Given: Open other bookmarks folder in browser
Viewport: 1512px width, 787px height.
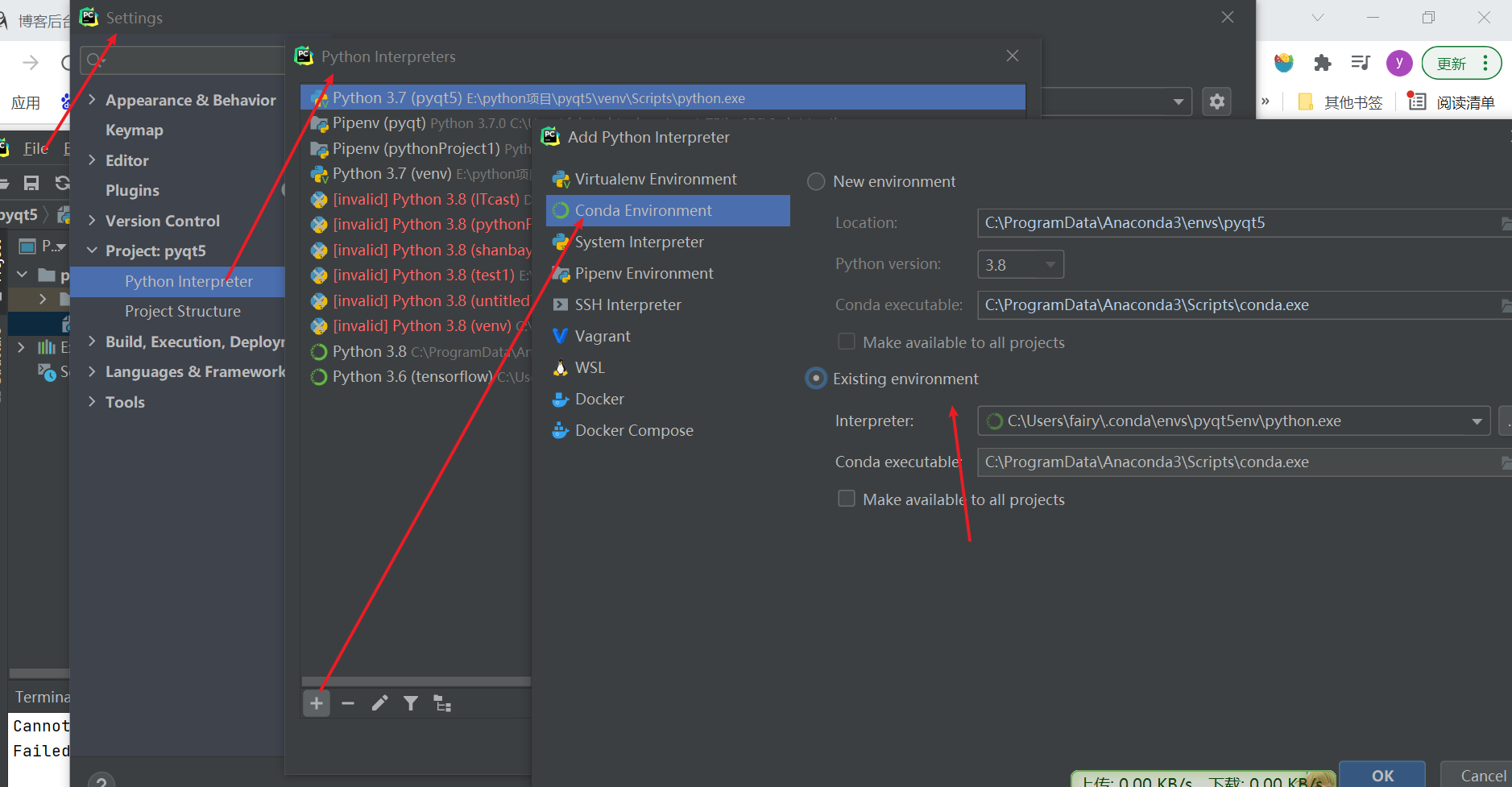Looking at the screenshot, I should [1340, 102].
